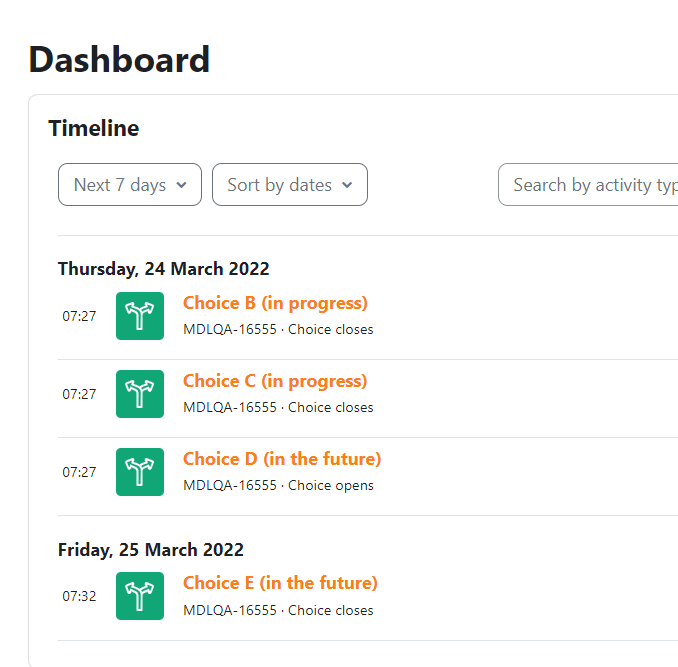
Task: Click Choice opens text under Choice D
Action: [x=331, y=485]
